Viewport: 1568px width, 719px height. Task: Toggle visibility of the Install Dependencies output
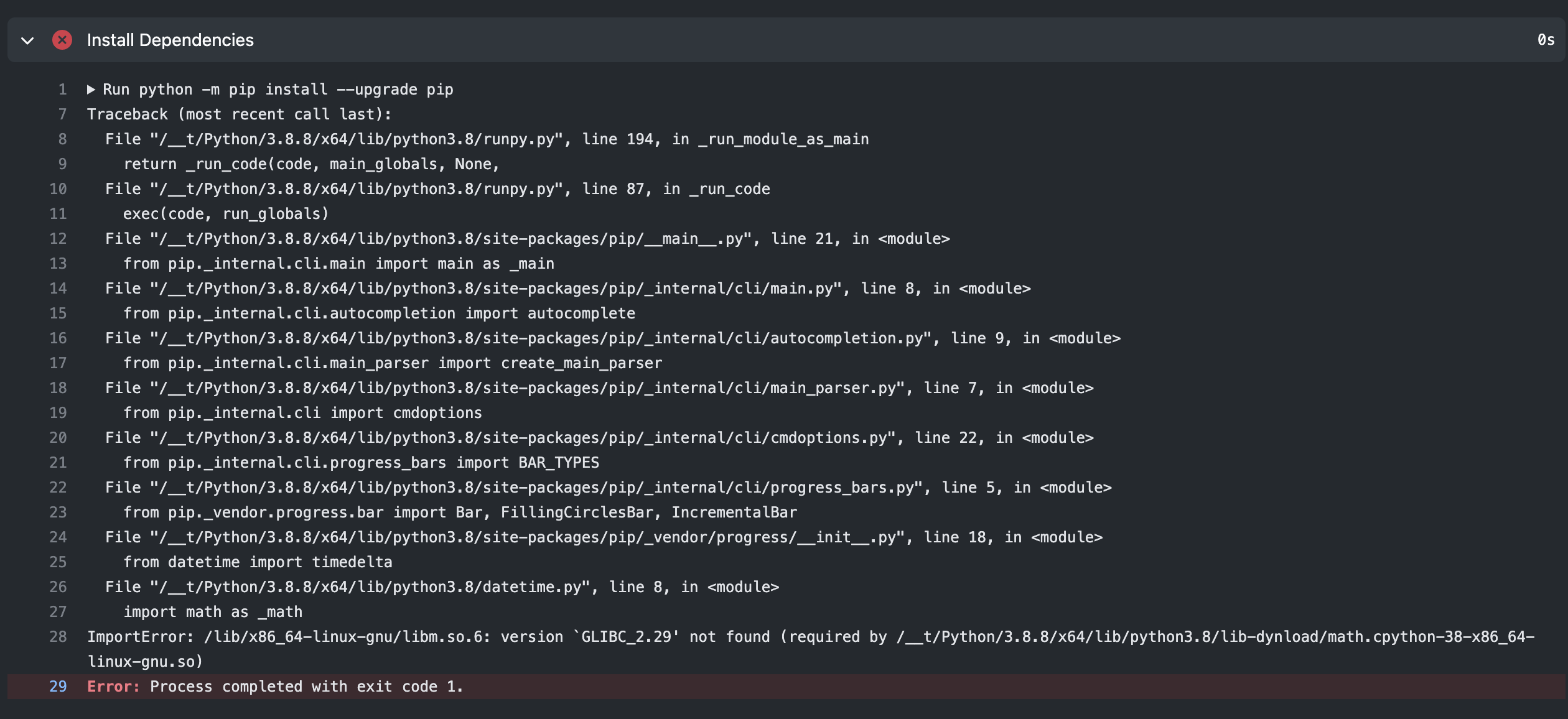click(26, 40)
